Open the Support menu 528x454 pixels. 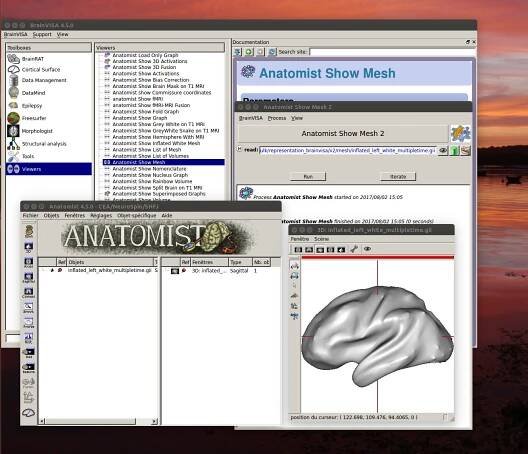pos(42,34)
